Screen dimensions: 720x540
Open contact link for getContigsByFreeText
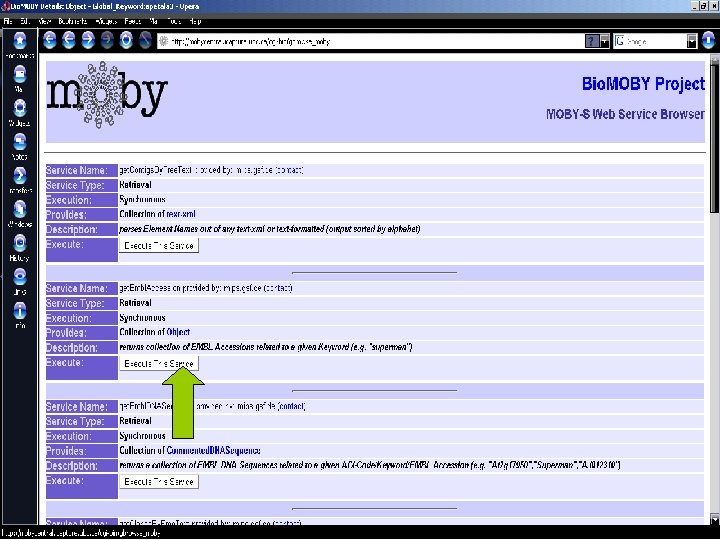click(x=289, y=170)
